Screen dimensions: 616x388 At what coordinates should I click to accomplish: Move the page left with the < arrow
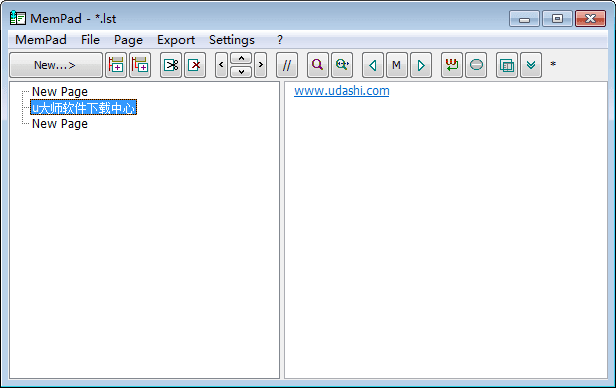point(221,65)
